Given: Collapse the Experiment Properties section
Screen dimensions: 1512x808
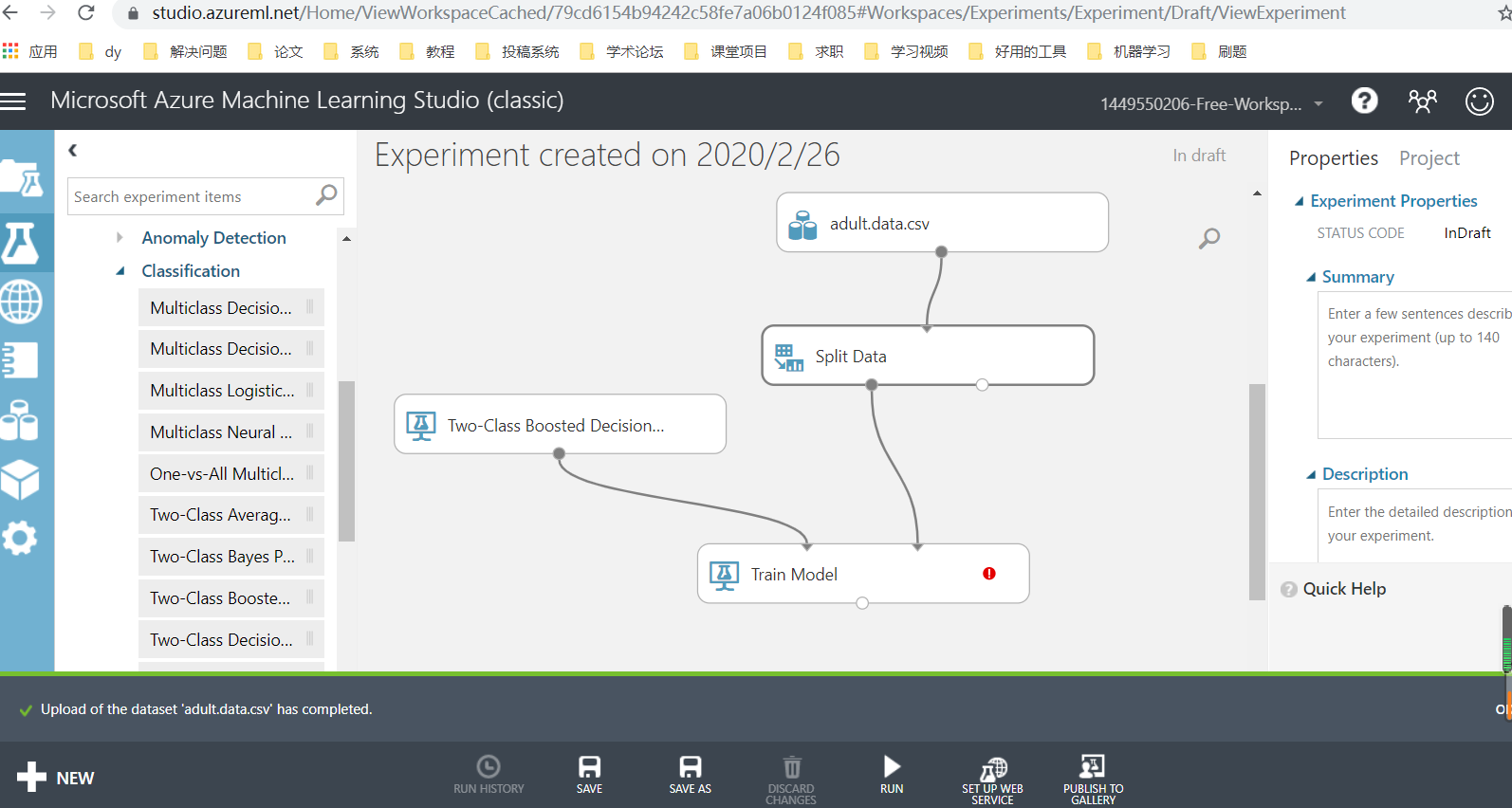Looking at the screenshot, I should click(1299, 201).
